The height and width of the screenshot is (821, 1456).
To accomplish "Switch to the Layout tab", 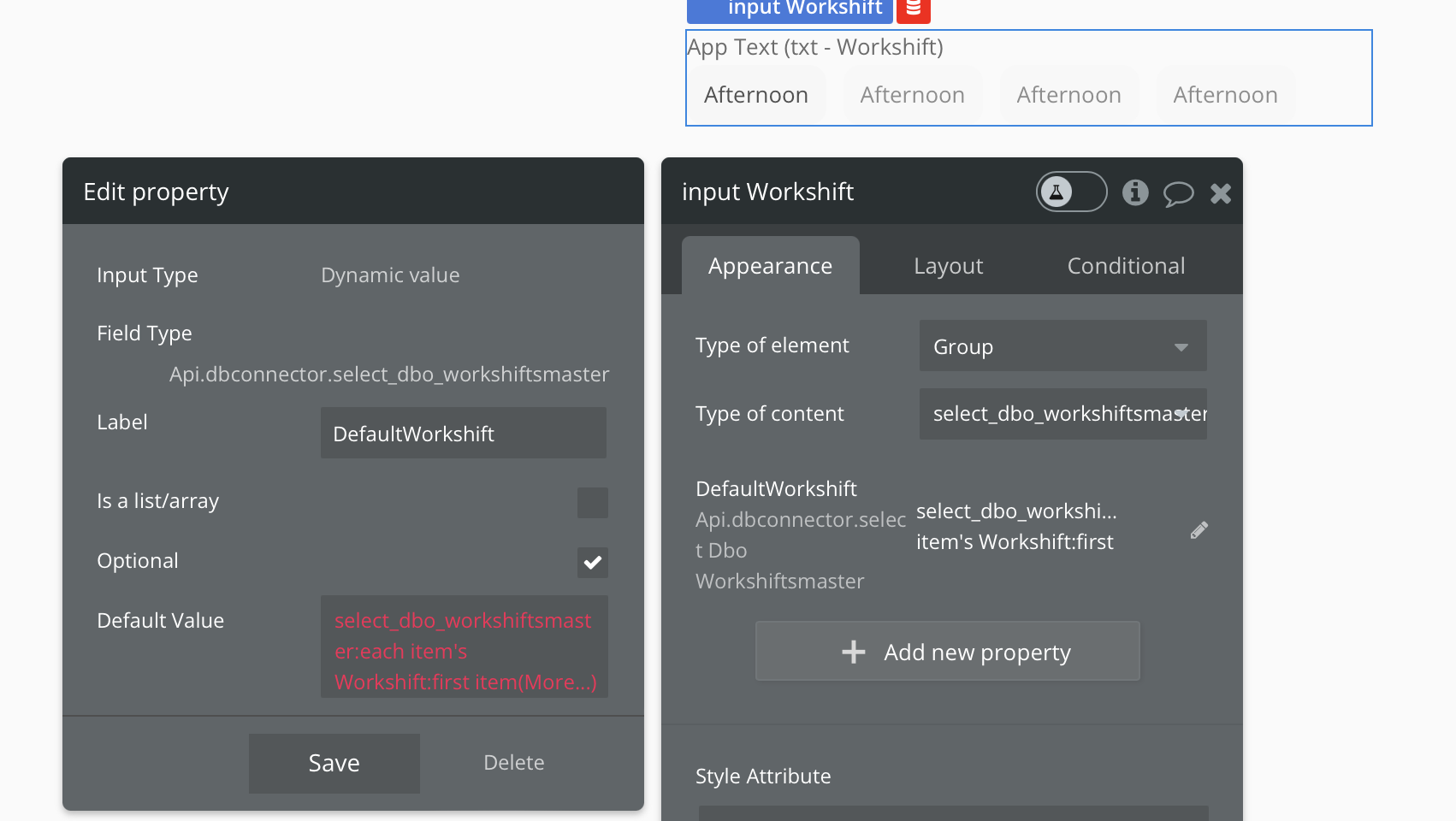I will (947, 265).
